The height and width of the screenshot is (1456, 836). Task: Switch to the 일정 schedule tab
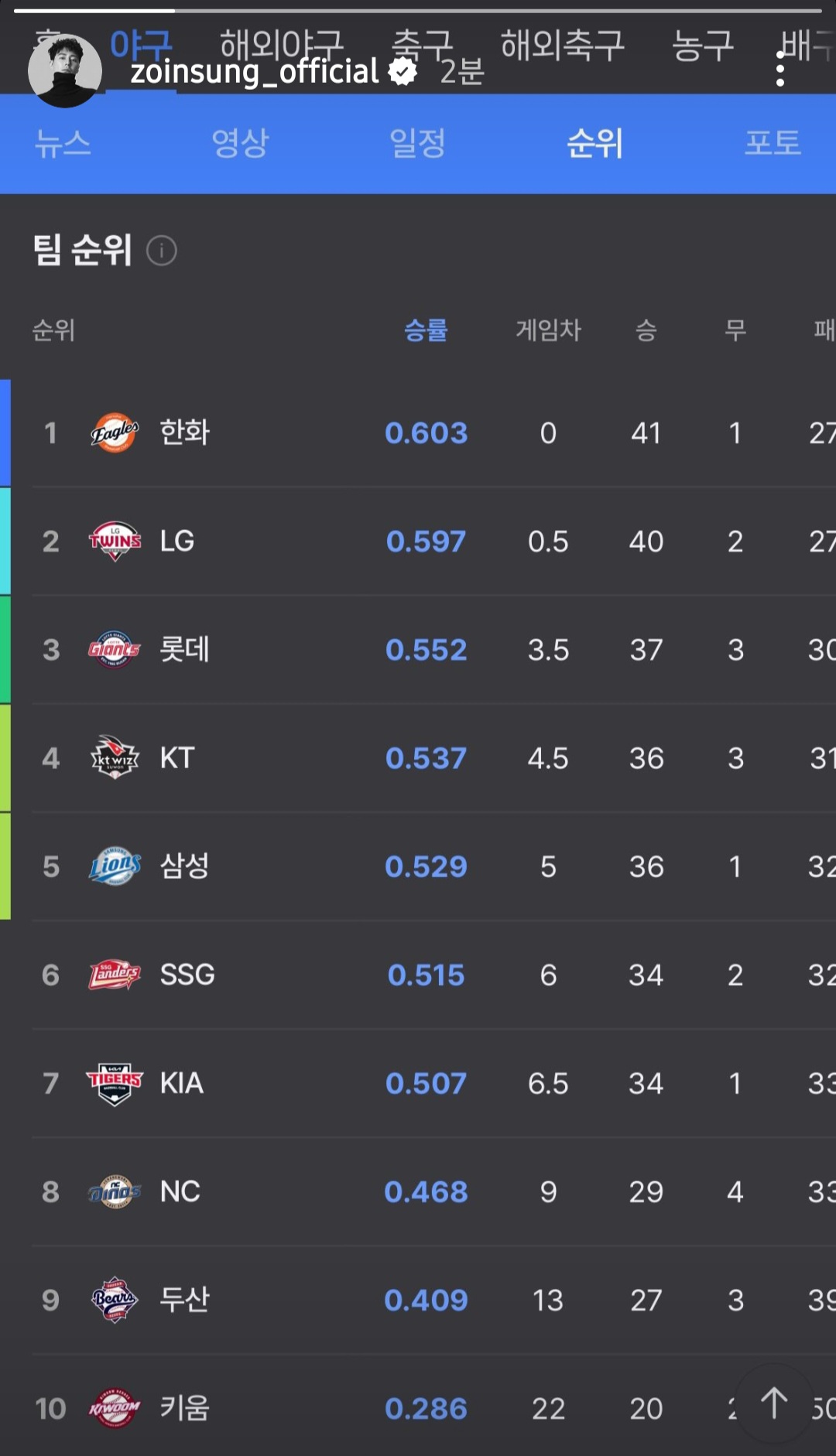[x=417, y=143]
